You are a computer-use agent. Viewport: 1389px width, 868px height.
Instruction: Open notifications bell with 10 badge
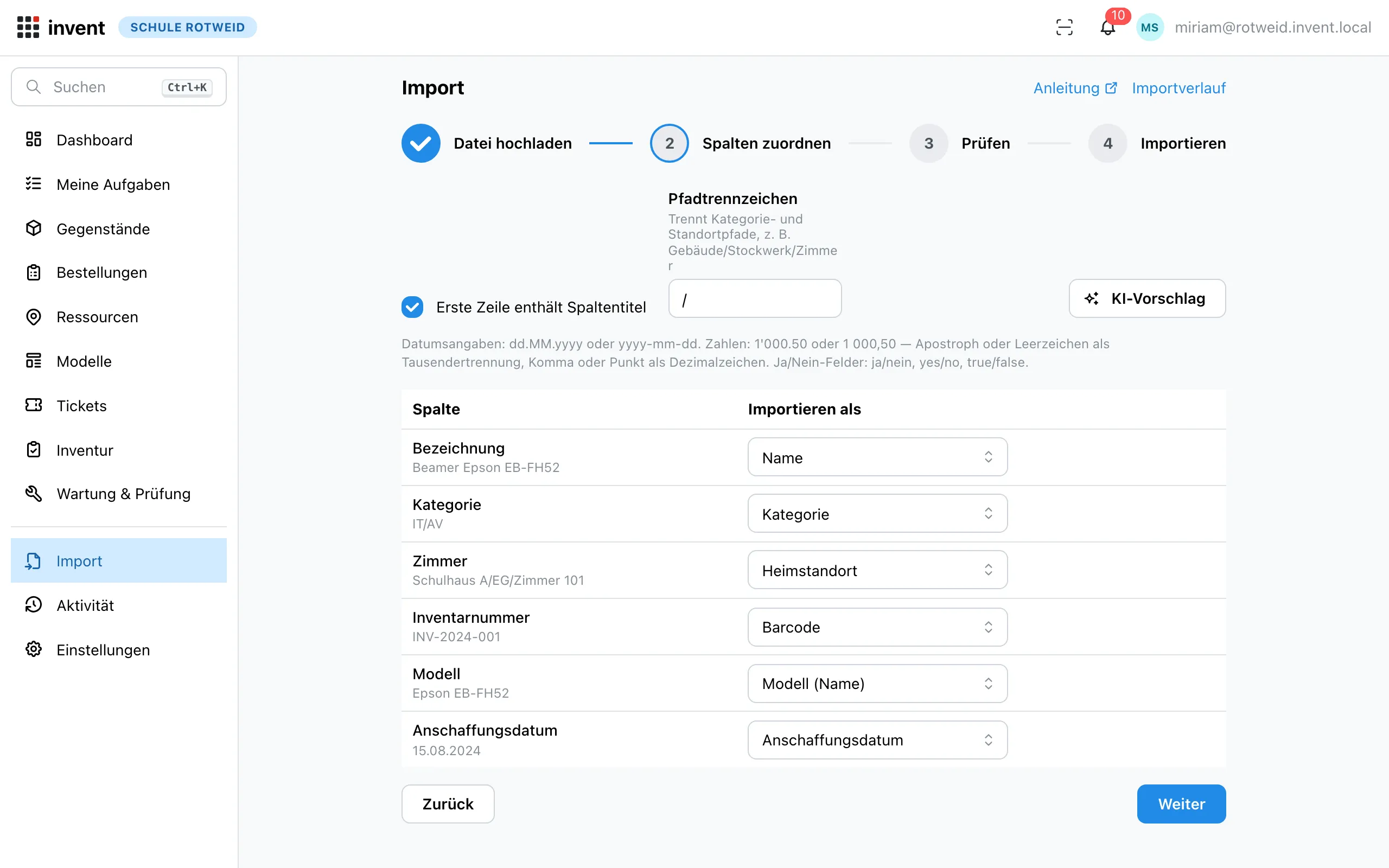[1108, 27]
